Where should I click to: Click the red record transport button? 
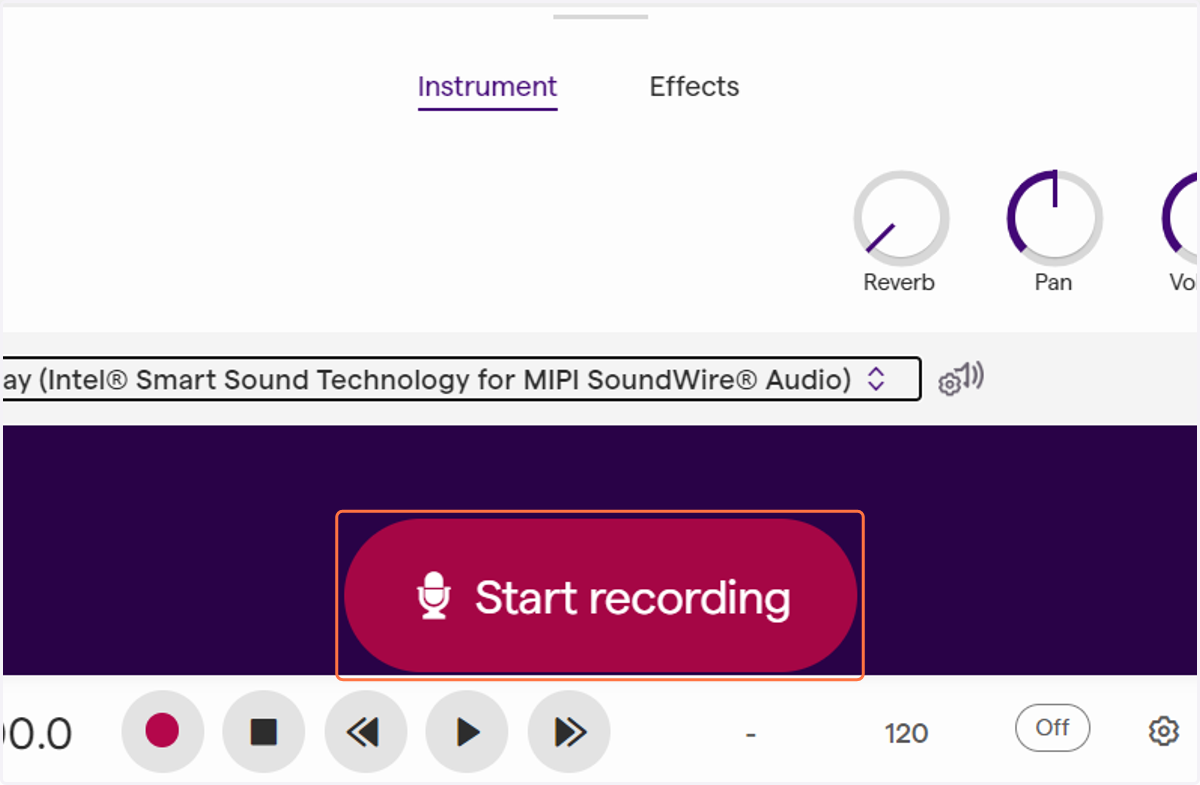162,732
